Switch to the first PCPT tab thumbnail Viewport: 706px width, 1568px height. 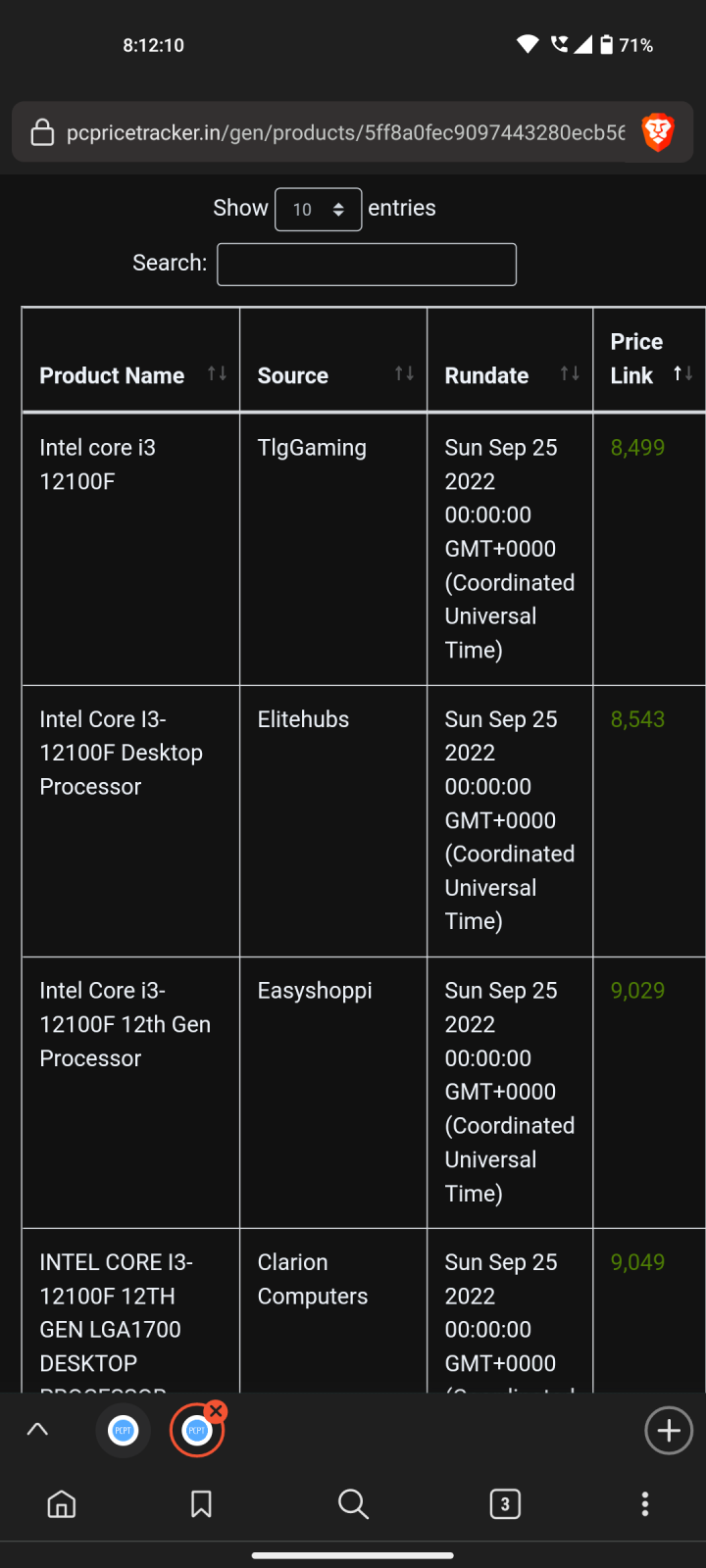point(123,1431)
